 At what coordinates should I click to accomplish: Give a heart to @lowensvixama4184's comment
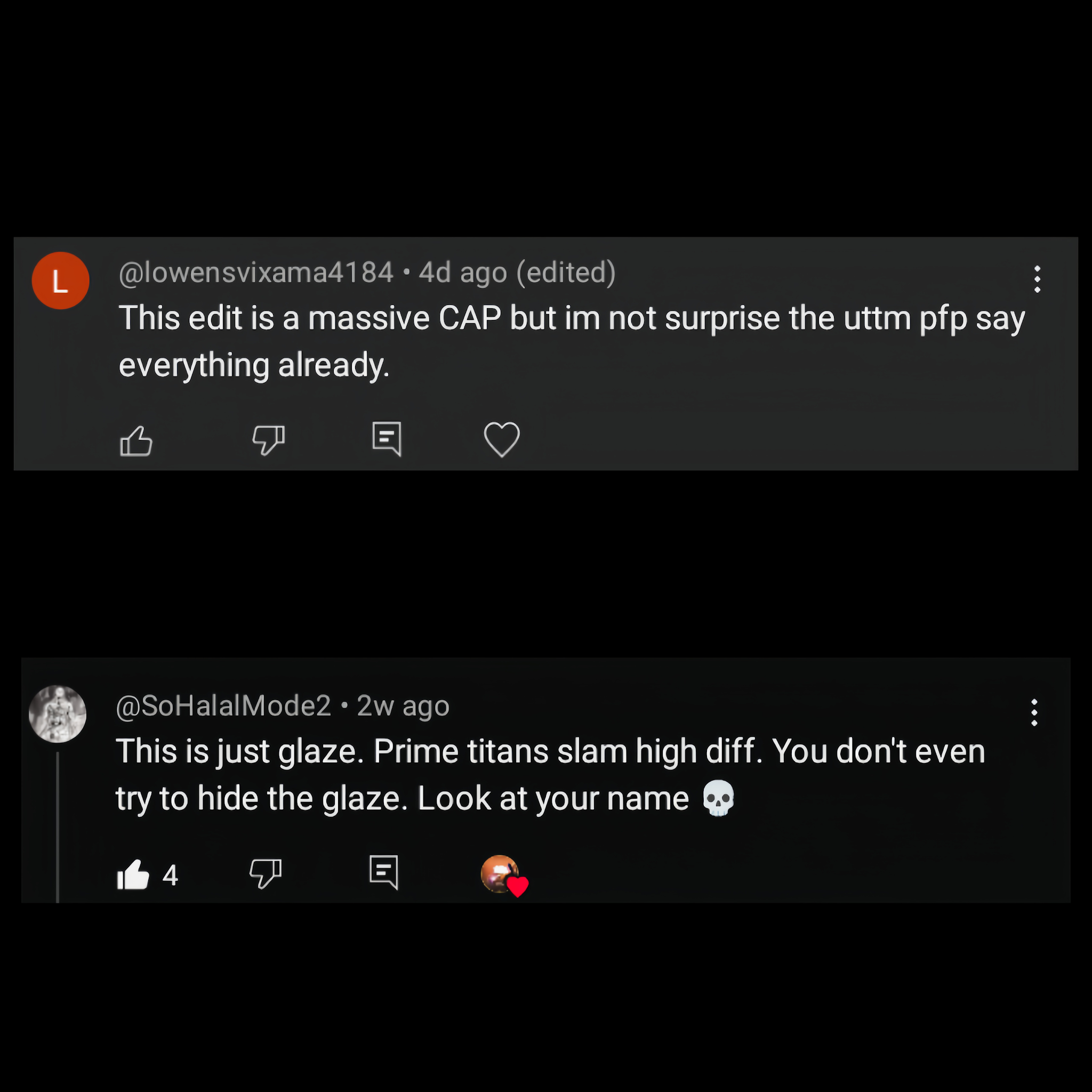(x=501, y=439)
